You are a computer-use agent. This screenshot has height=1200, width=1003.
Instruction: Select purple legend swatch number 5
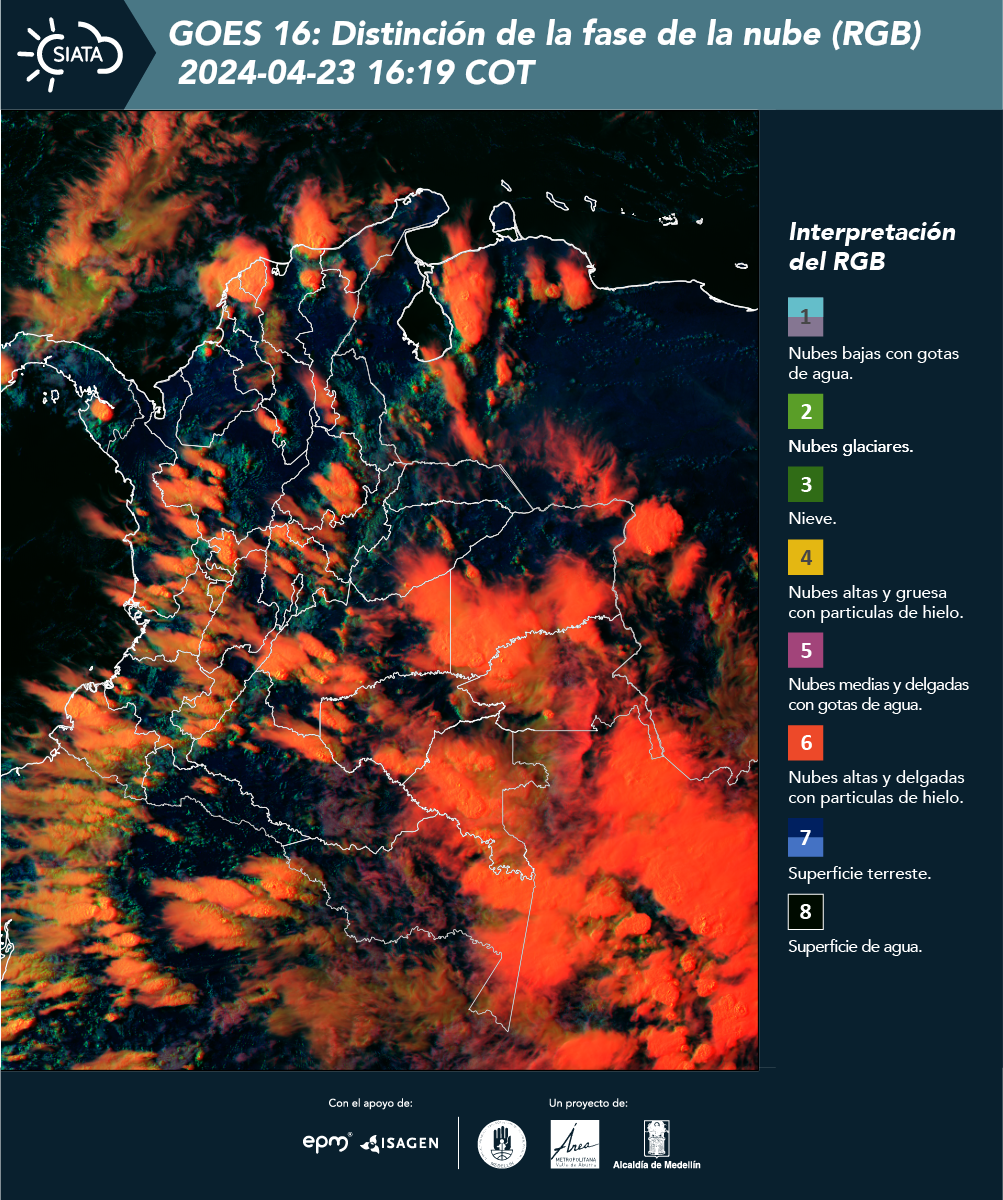[x=805, y=650]
